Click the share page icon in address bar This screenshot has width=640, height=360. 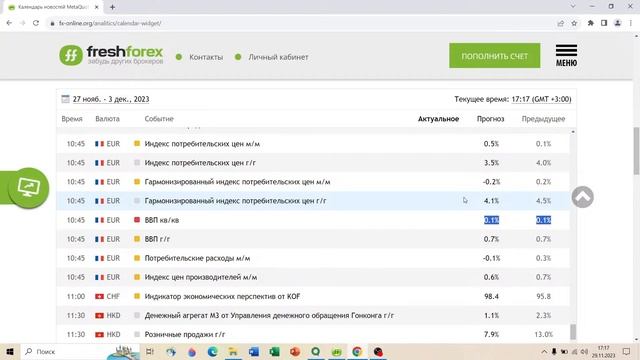tap(560, 23)
